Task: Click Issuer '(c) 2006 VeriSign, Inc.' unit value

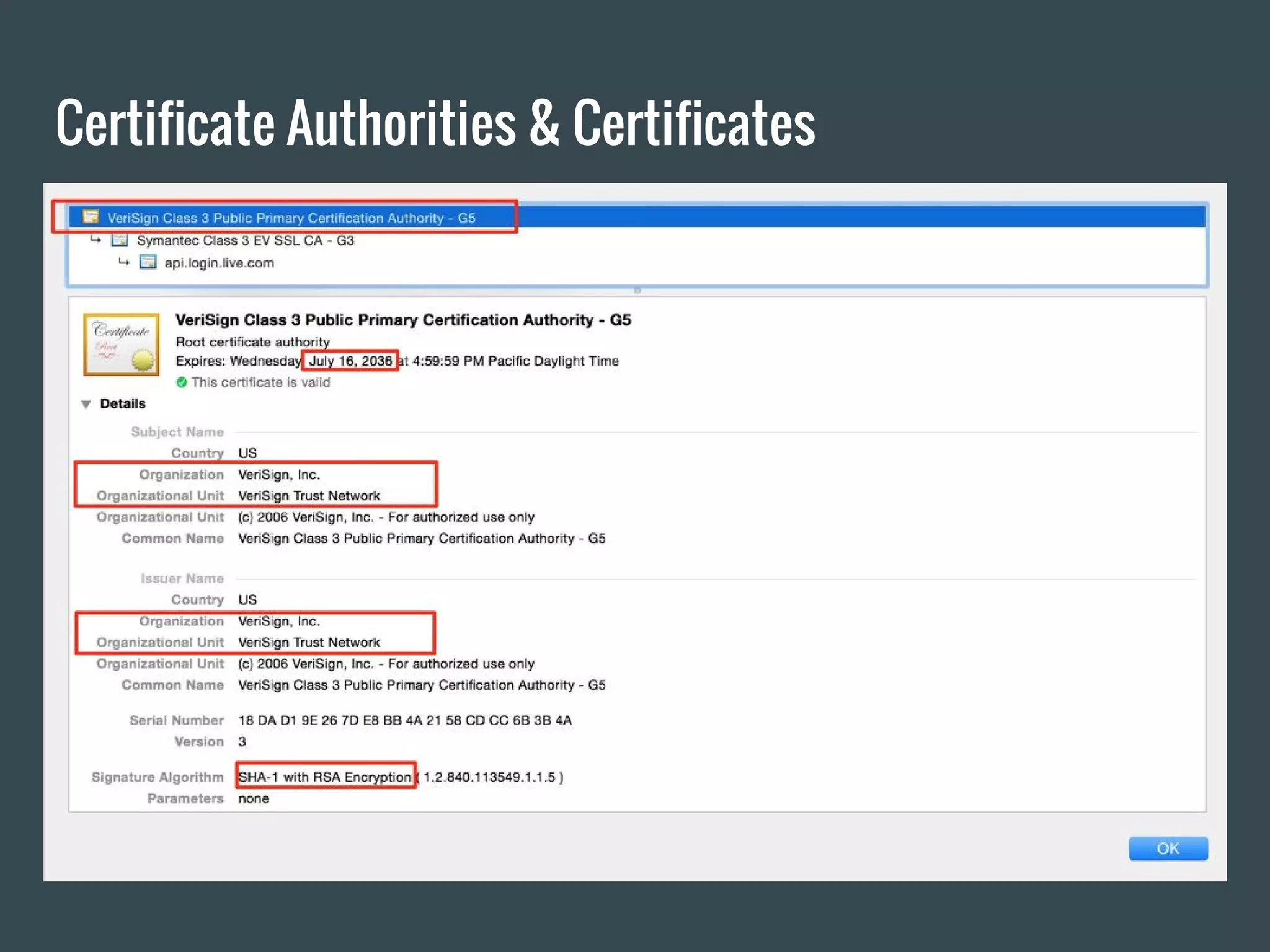Action: 386,664
